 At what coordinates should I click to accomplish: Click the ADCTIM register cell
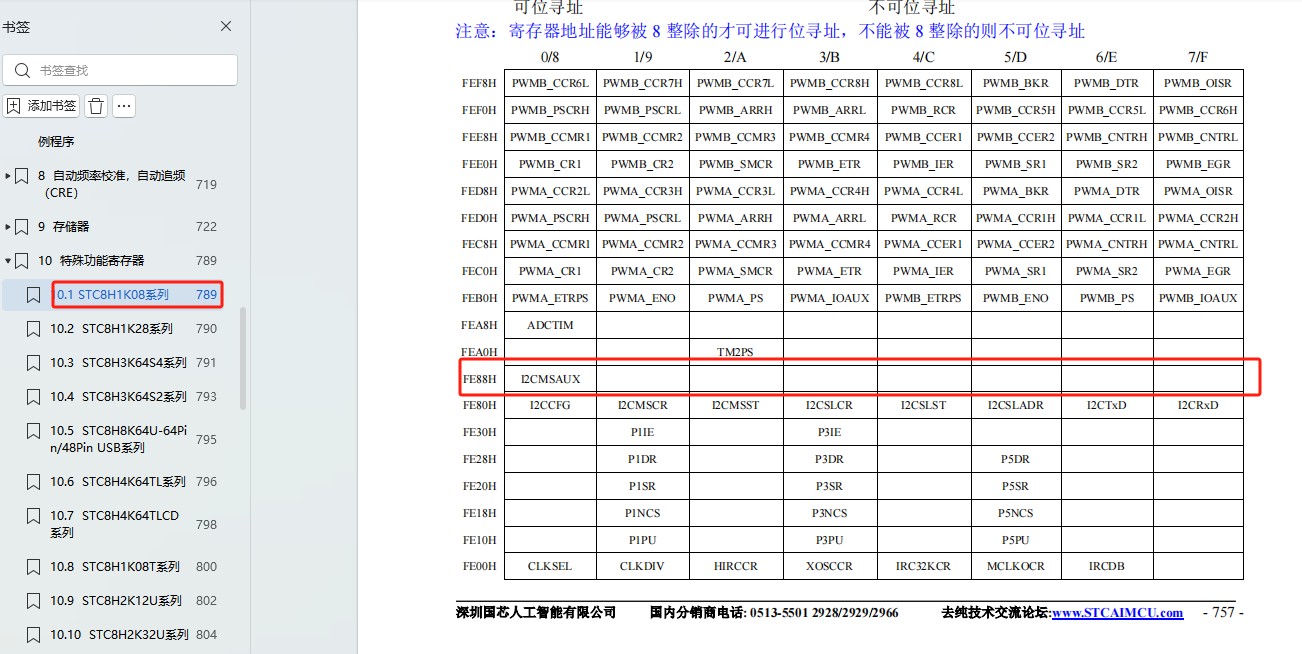tap(550, 325)
